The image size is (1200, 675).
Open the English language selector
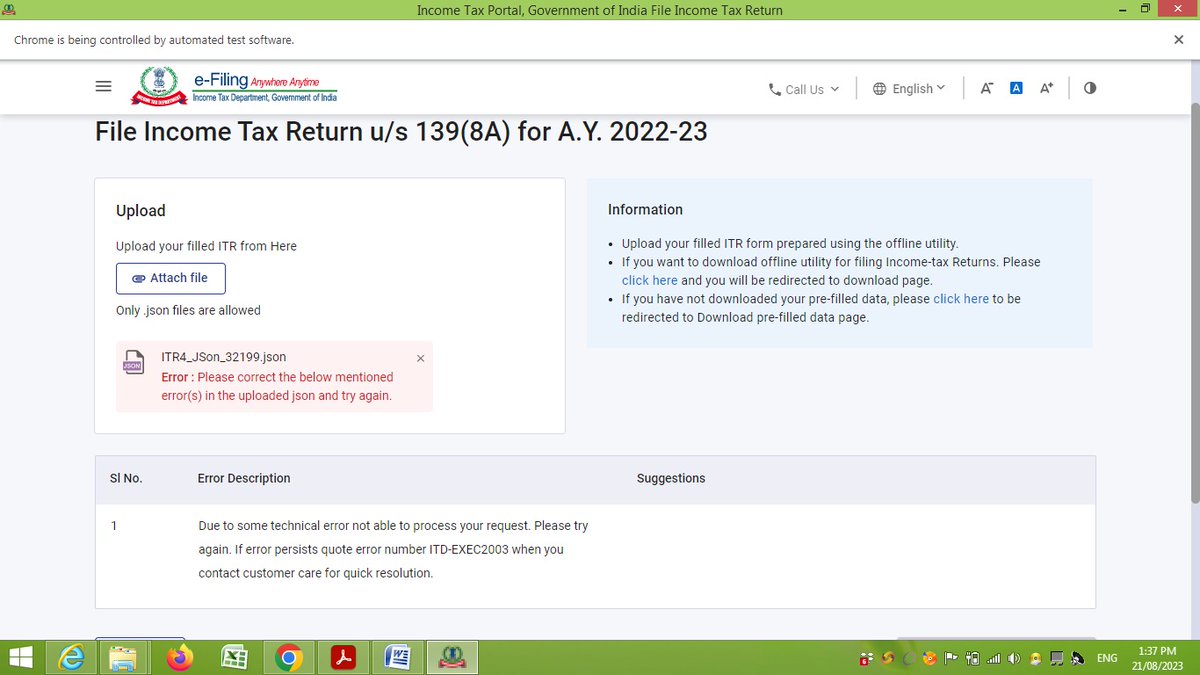pyautogui.click(x=908, y=89)
